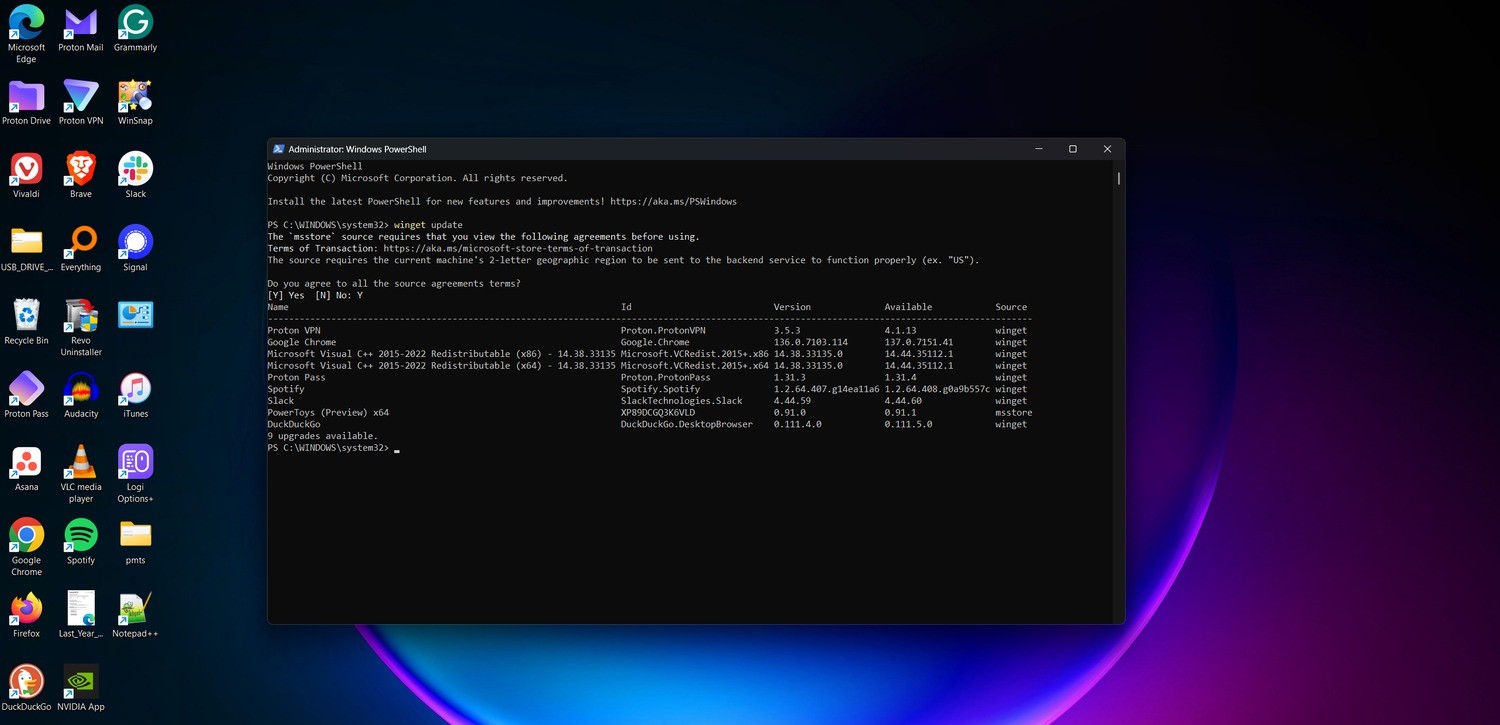Click 'SlackTechnologies.Slack' in the table
The width and height of the screenshot is (1500, 725).
pyautogui.click(x=681, y=401)
